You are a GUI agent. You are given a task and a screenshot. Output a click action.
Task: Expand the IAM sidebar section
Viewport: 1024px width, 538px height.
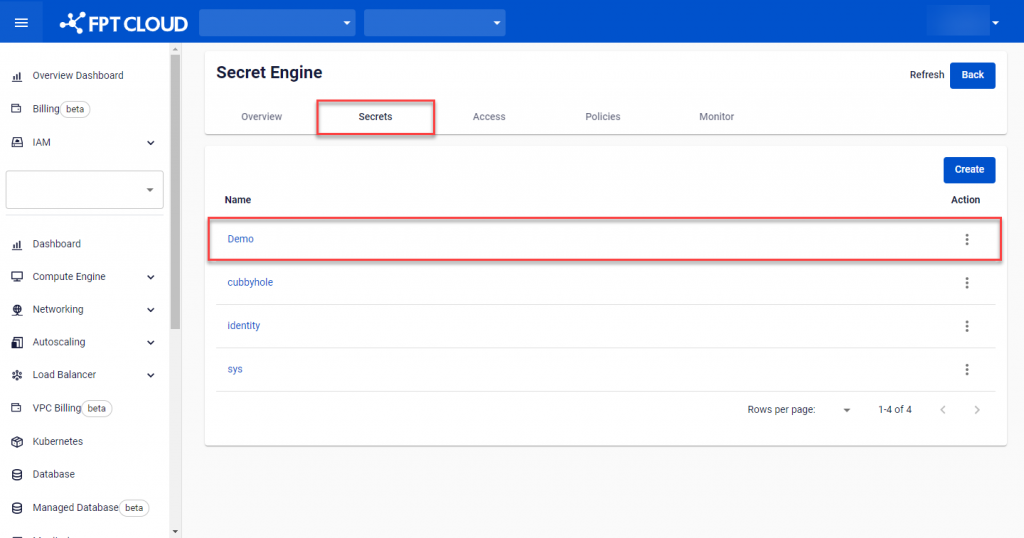[151, 143]
